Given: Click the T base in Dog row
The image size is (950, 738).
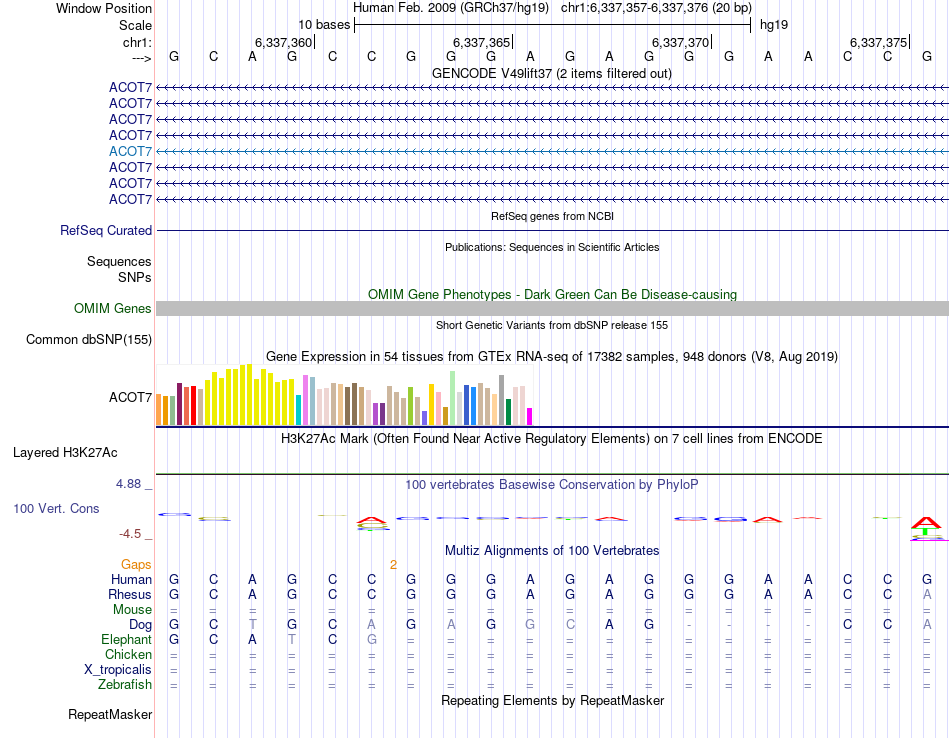Looking at the screenshot, I should coord(253,625).
